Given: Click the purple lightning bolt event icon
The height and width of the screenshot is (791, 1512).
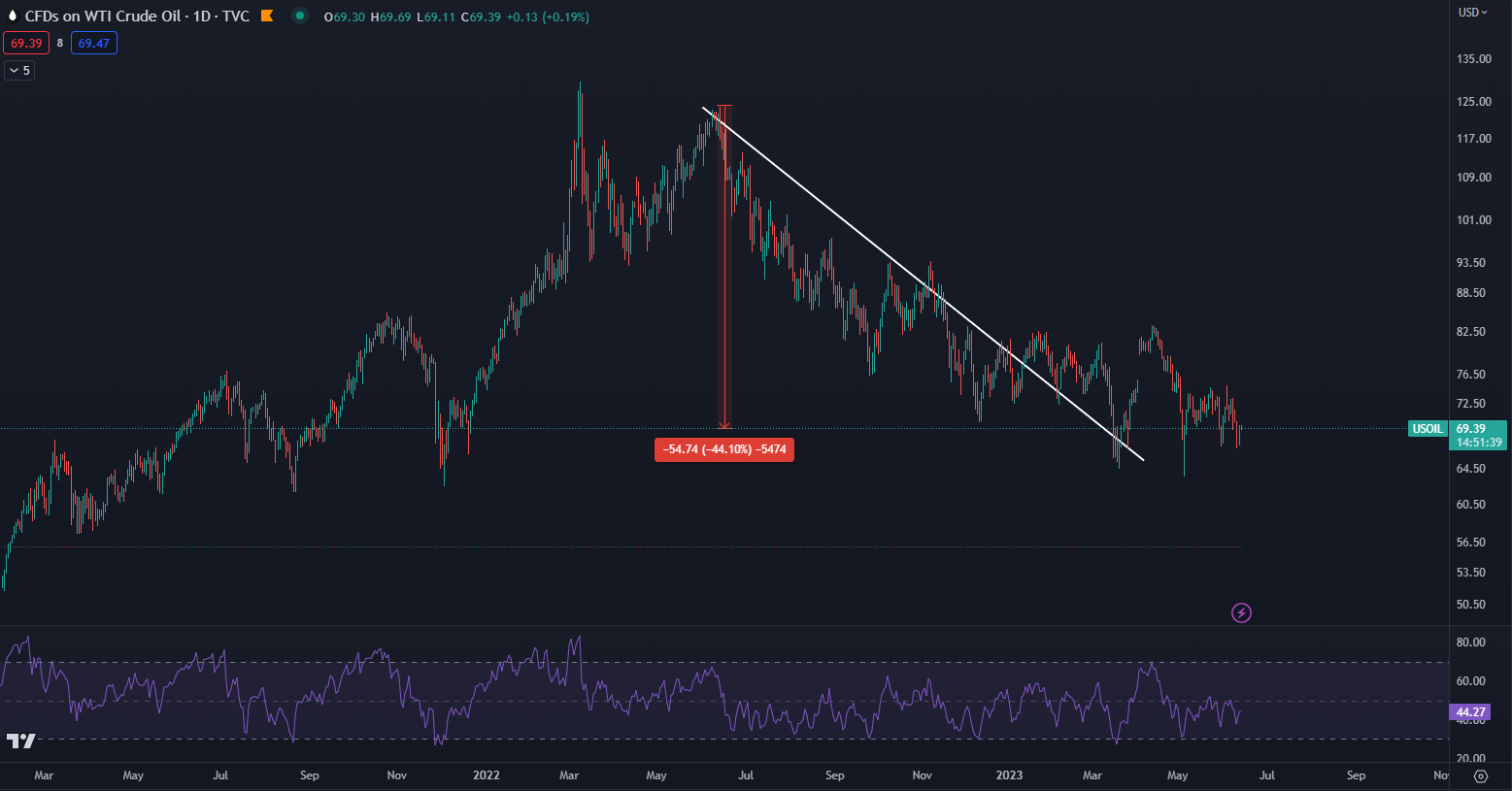Looking at the screenshot, I should coord(1241,612).
